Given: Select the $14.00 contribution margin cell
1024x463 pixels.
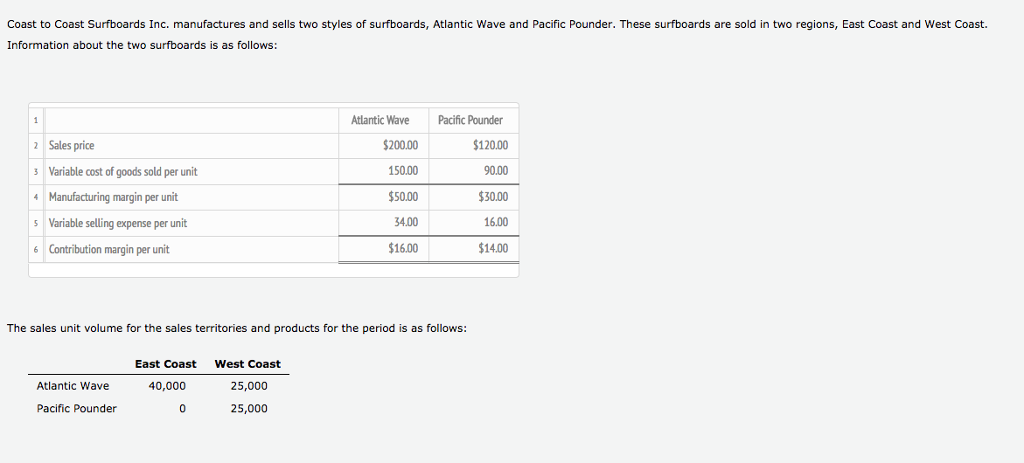Looking at the screenshot, I should pos(493,249).
